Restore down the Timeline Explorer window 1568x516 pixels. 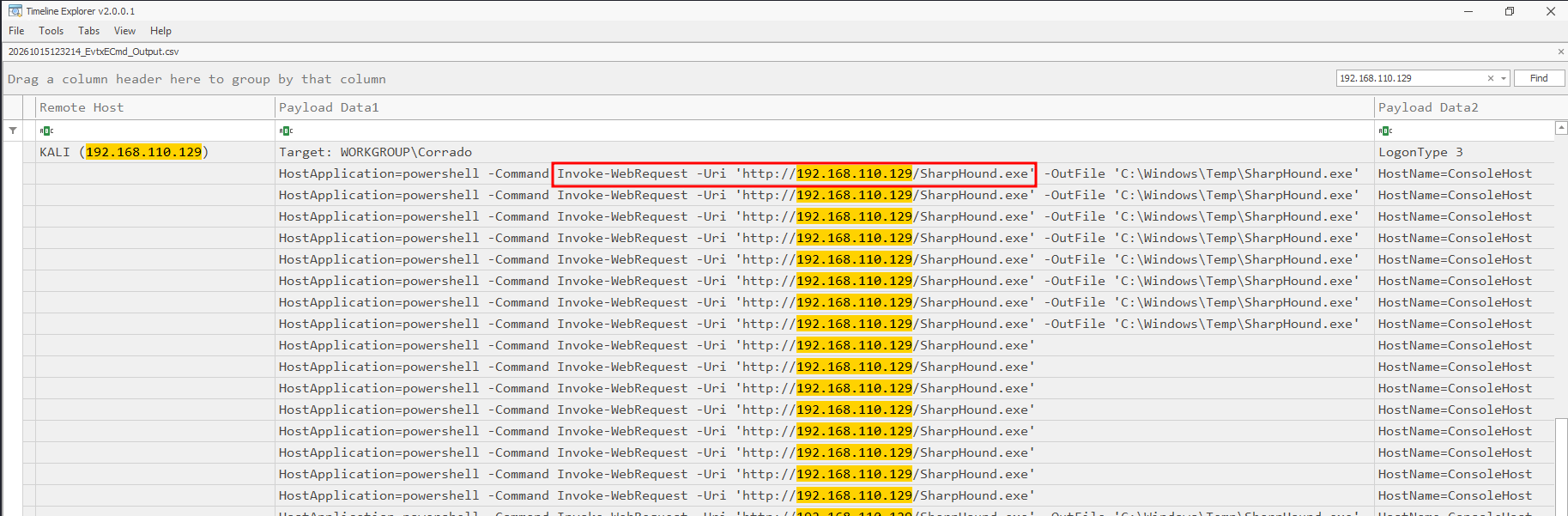[x=1510, y=11]
